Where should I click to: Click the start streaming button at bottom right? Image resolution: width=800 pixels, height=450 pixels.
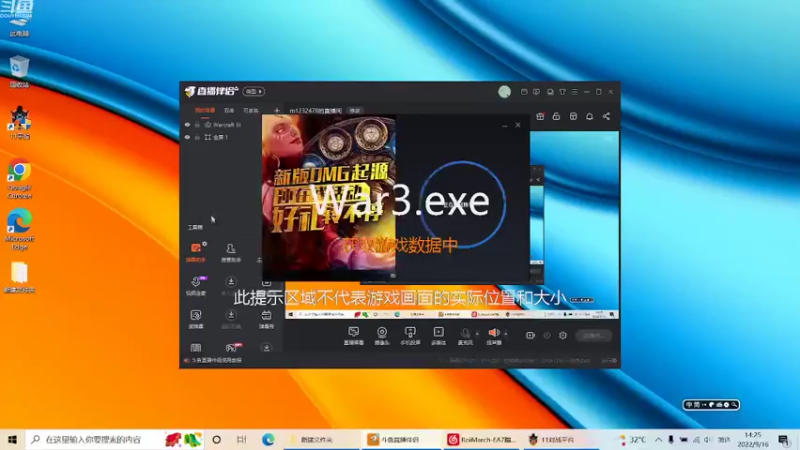(593, 336)
